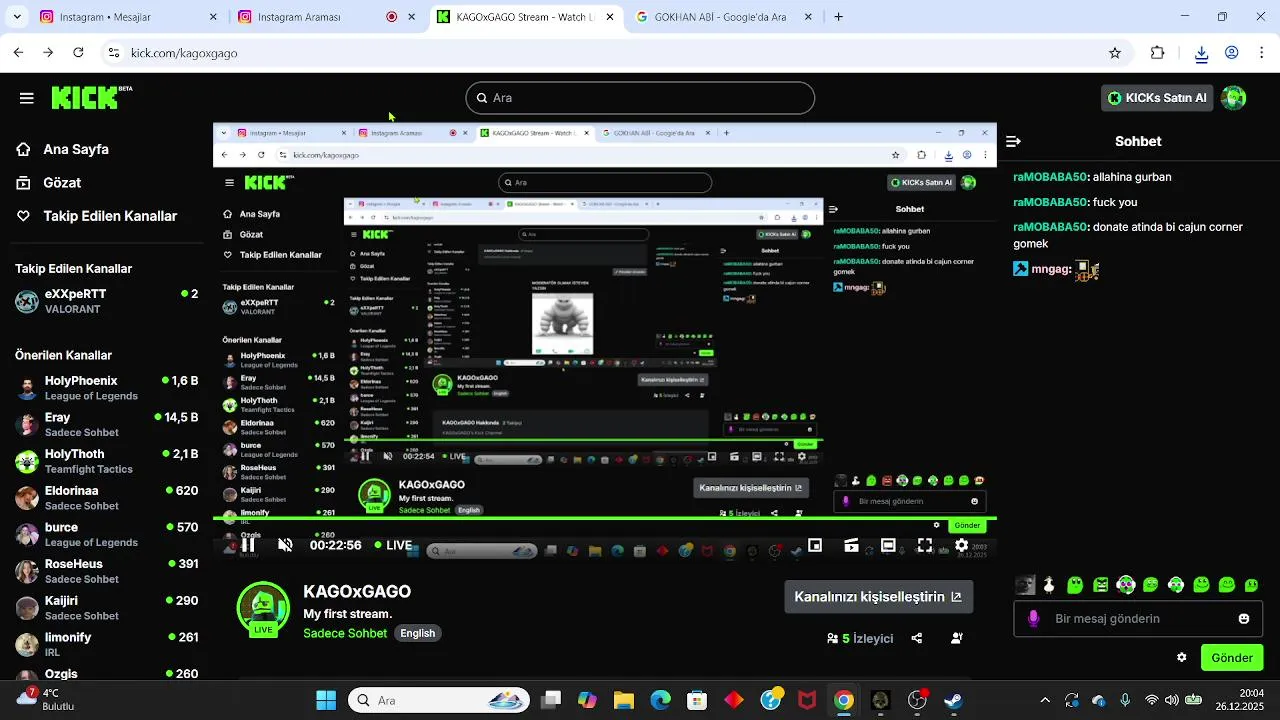This screenshot has width=1280, height=720.
Task: Click the follow-user icon beside share
Action: coord(957,638)
